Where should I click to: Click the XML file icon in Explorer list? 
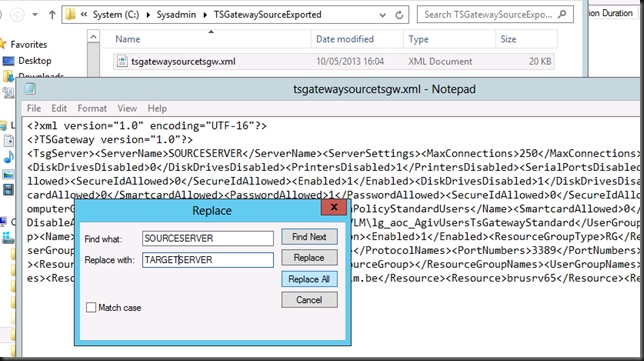click(x=122, y=61)
